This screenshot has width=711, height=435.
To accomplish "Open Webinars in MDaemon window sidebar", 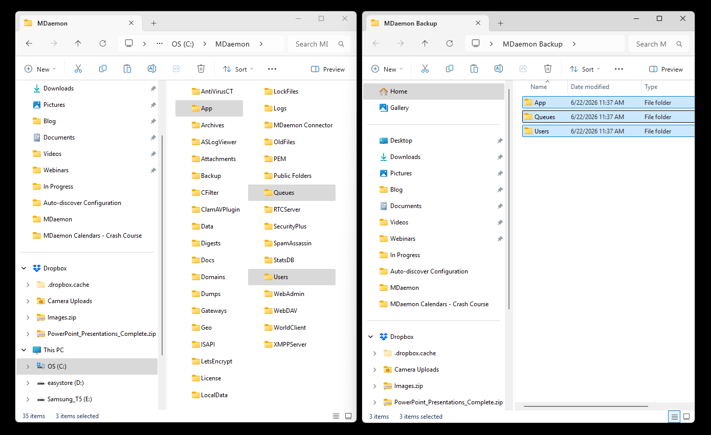I will [56, 170].
